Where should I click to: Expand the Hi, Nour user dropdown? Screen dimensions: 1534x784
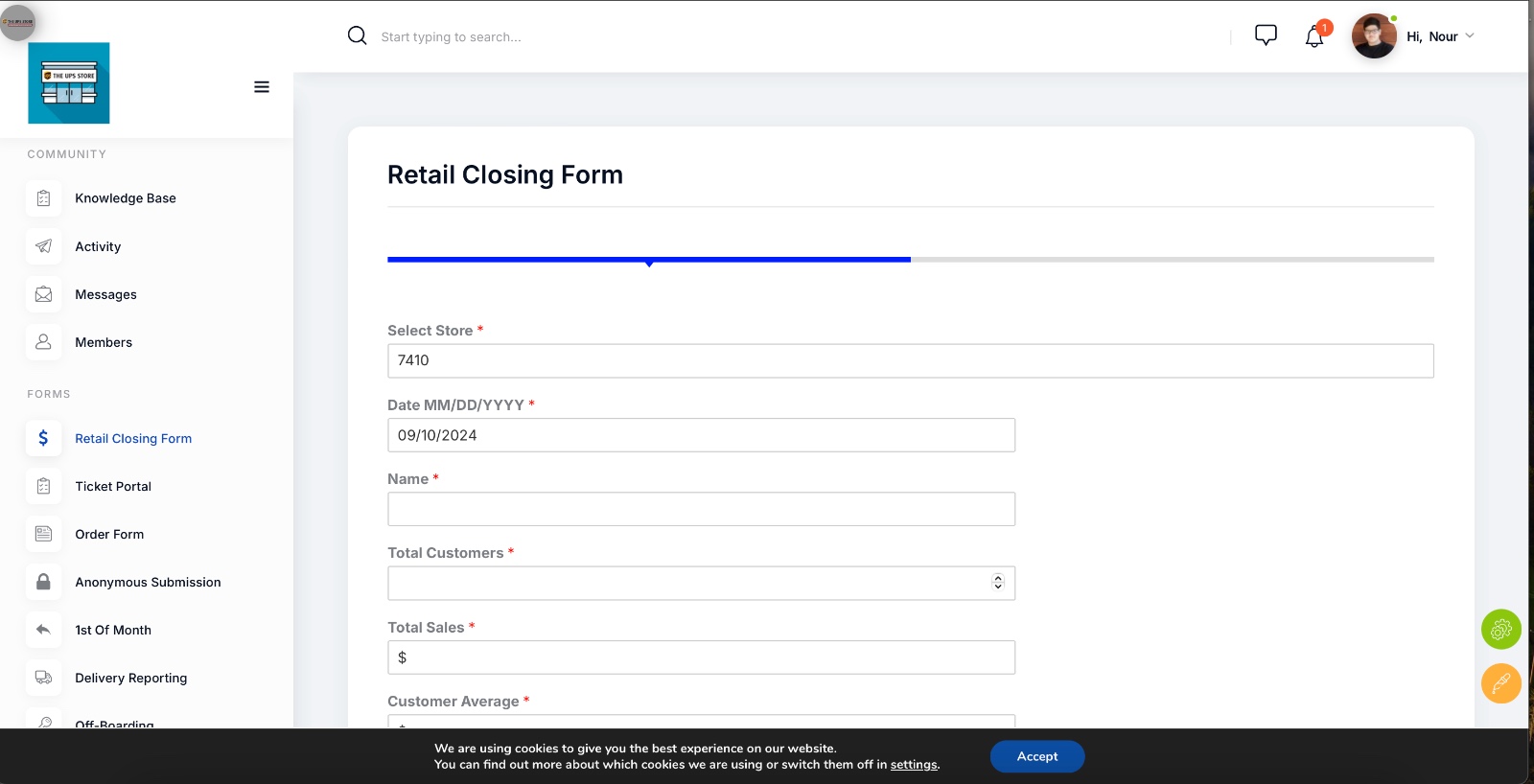pyautogui.click(x=1439, y=36)
